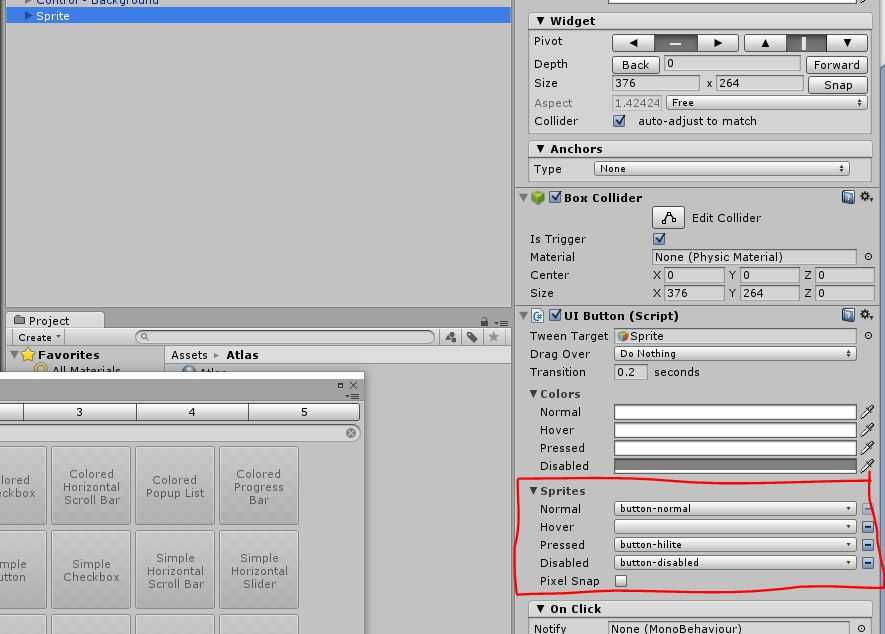Set pivot to horizontal center
This screenshot has width=885, height=634.
pos(676,43)
